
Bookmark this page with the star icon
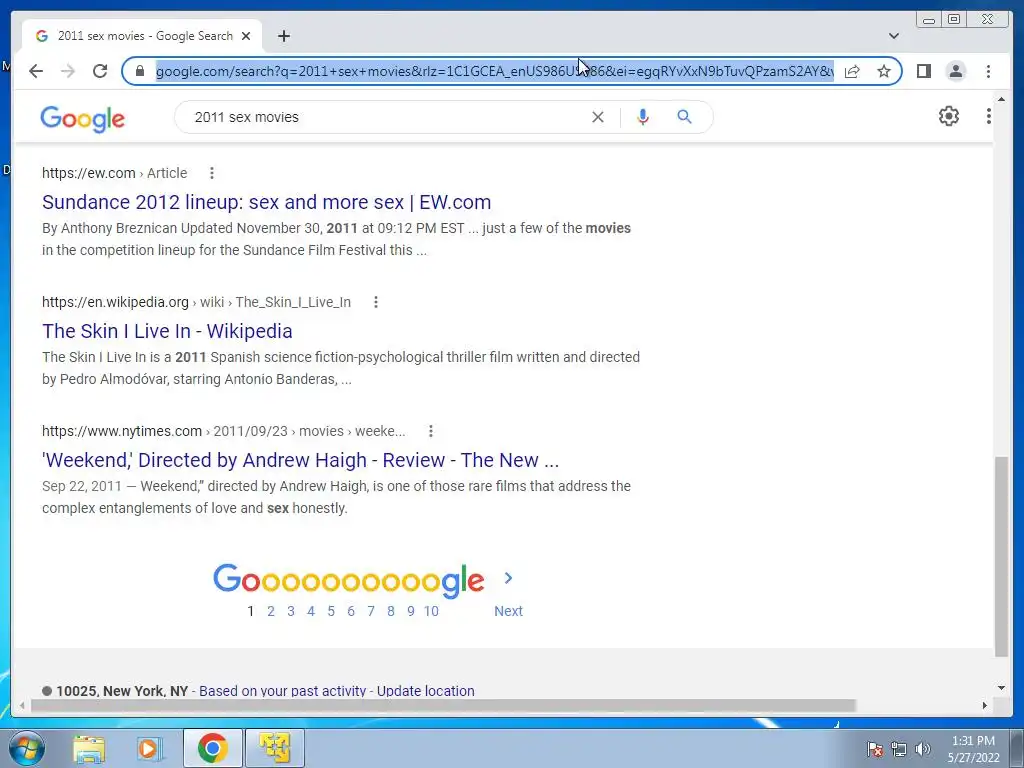884,71
